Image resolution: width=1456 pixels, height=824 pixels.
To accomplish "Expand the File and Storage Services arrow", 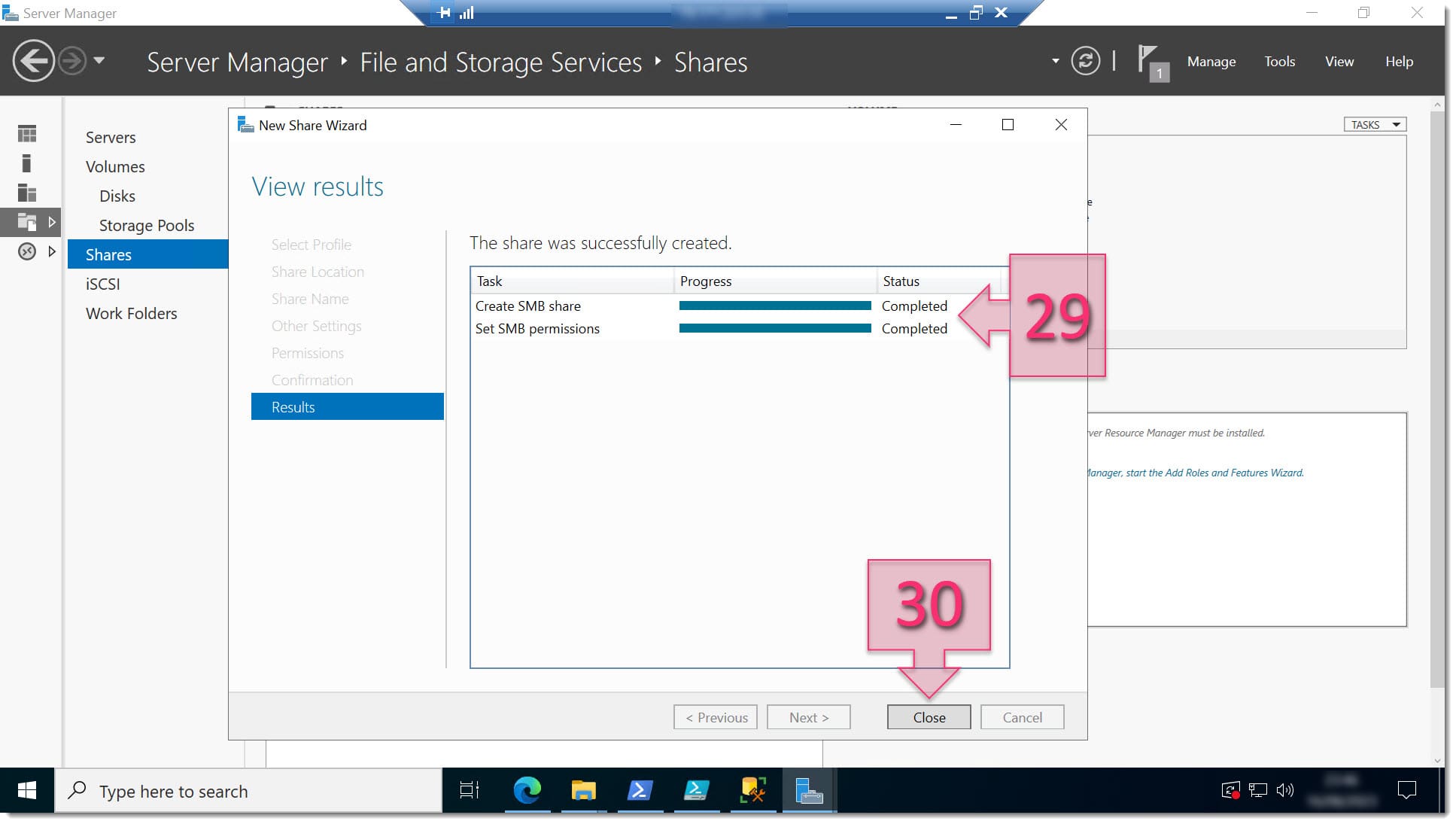I will tap(51, 222).
